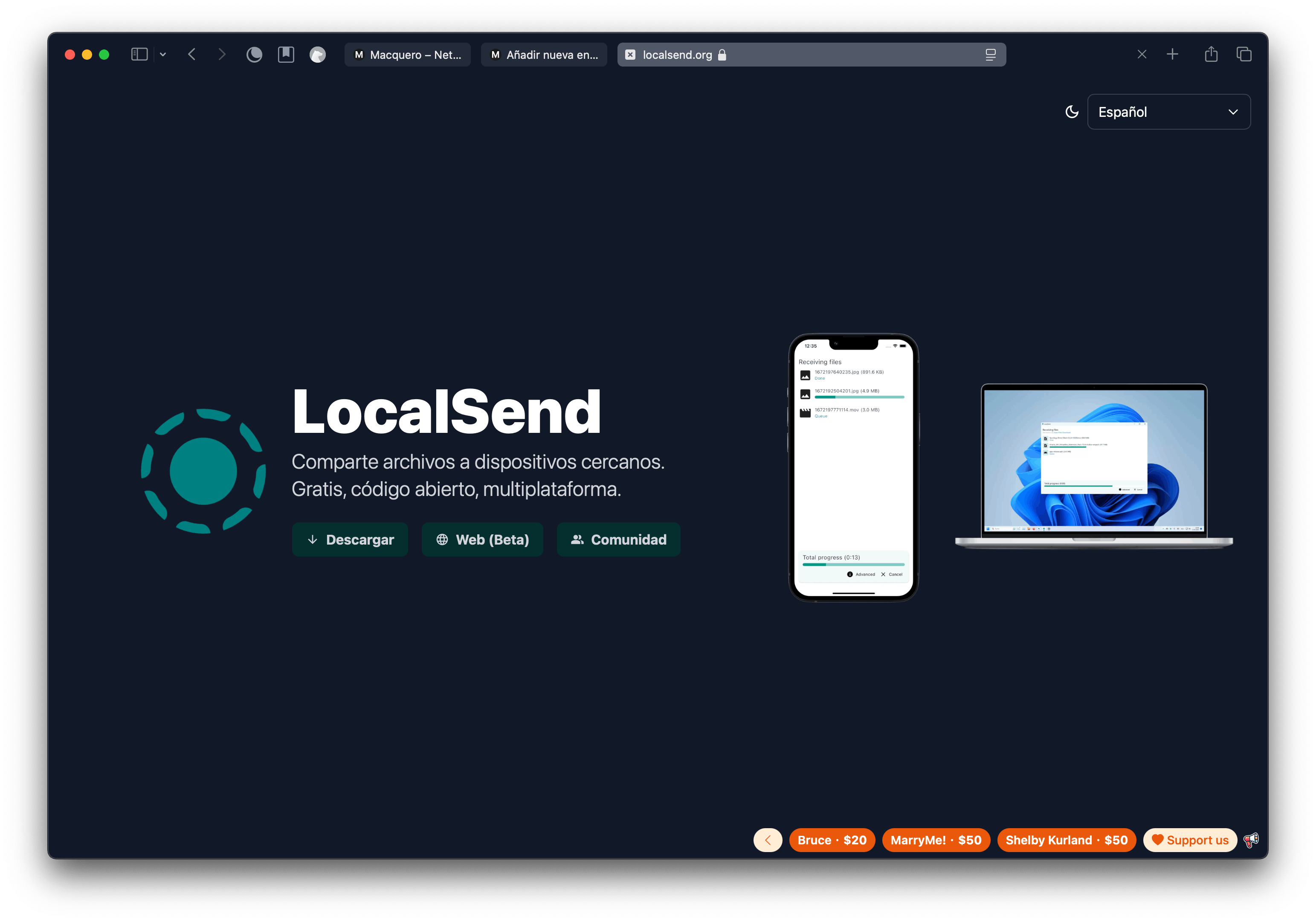Go back with the back arrow
This screenshot has width=1316, height=922.
(192, 55)
